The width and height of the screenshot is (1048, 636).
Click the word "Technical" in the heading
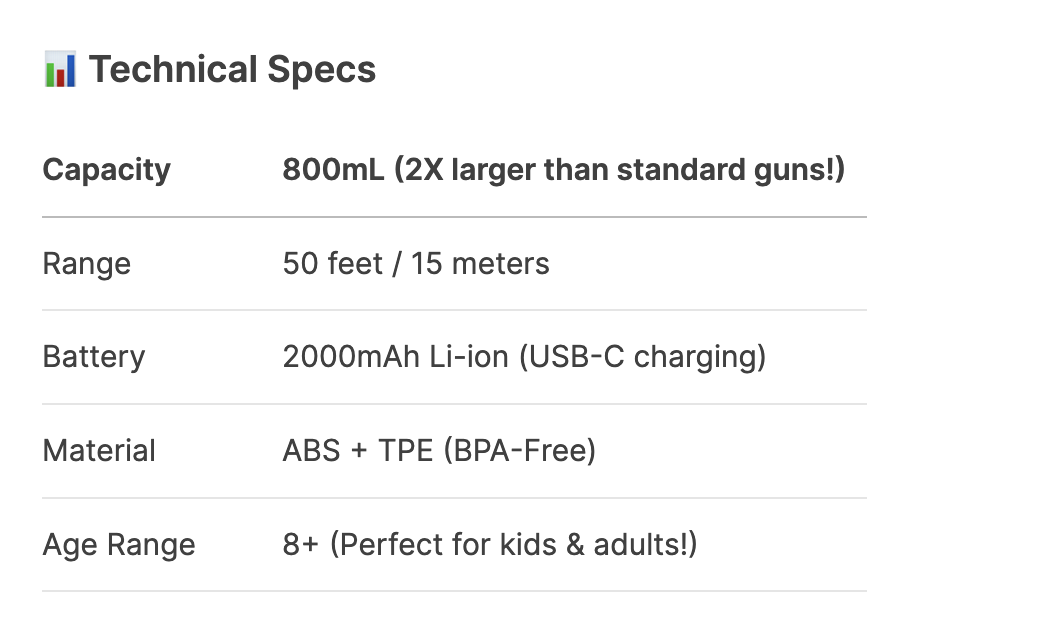pyautogui.click(x=173, y=70)
